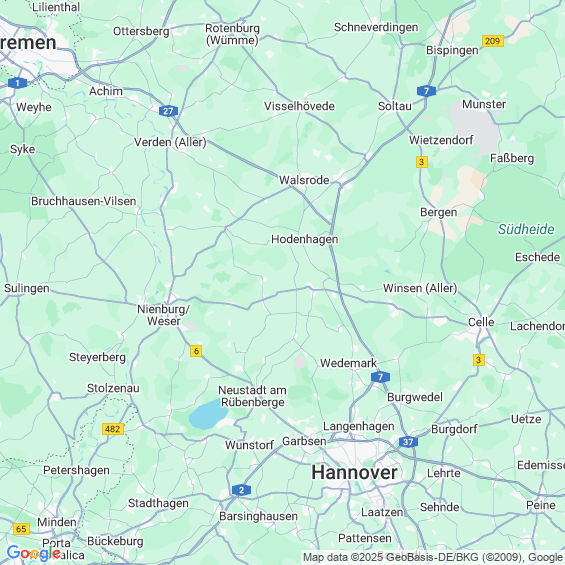The height and width of the screenshot is (565, 565).
Task: Click the A1 highway shield near Bremen
Action: point(17,83)
